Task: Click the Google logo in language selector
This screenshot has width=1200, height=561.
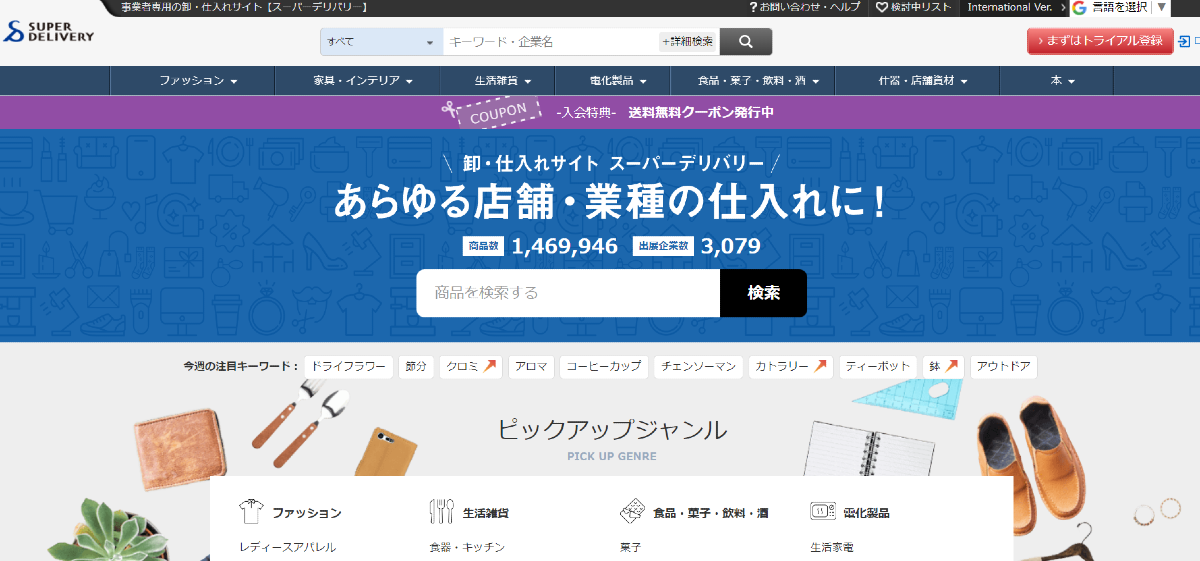Action: click(x=1079, y=7)
